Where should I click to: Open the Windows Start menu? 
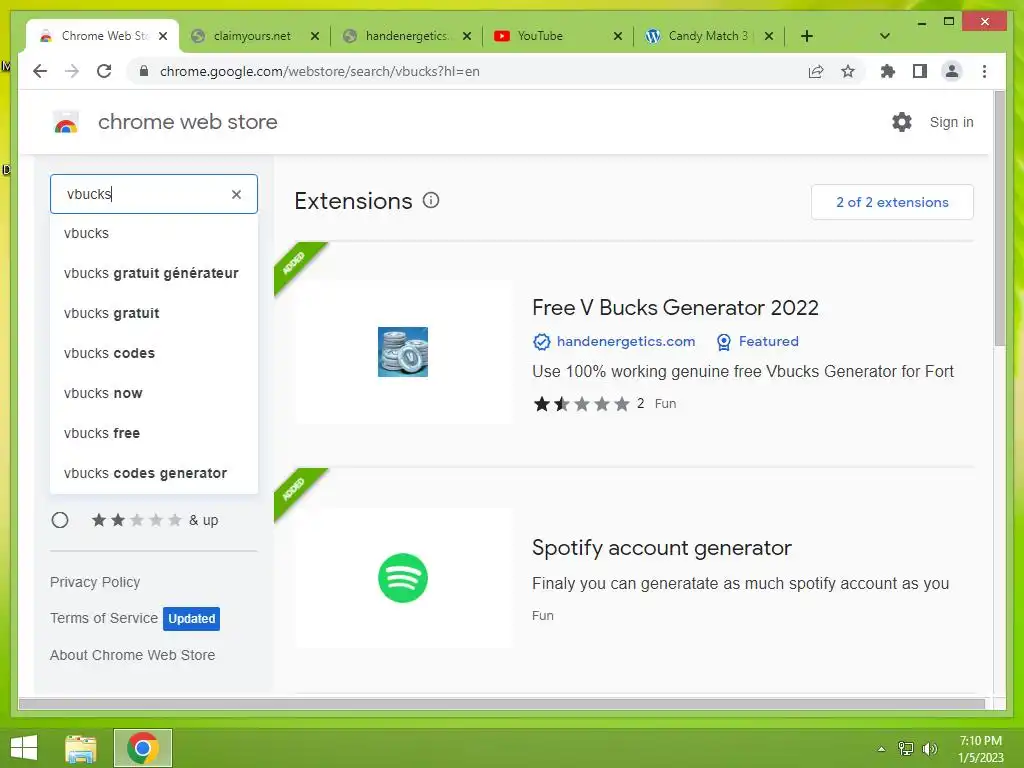tap(24, 748)
